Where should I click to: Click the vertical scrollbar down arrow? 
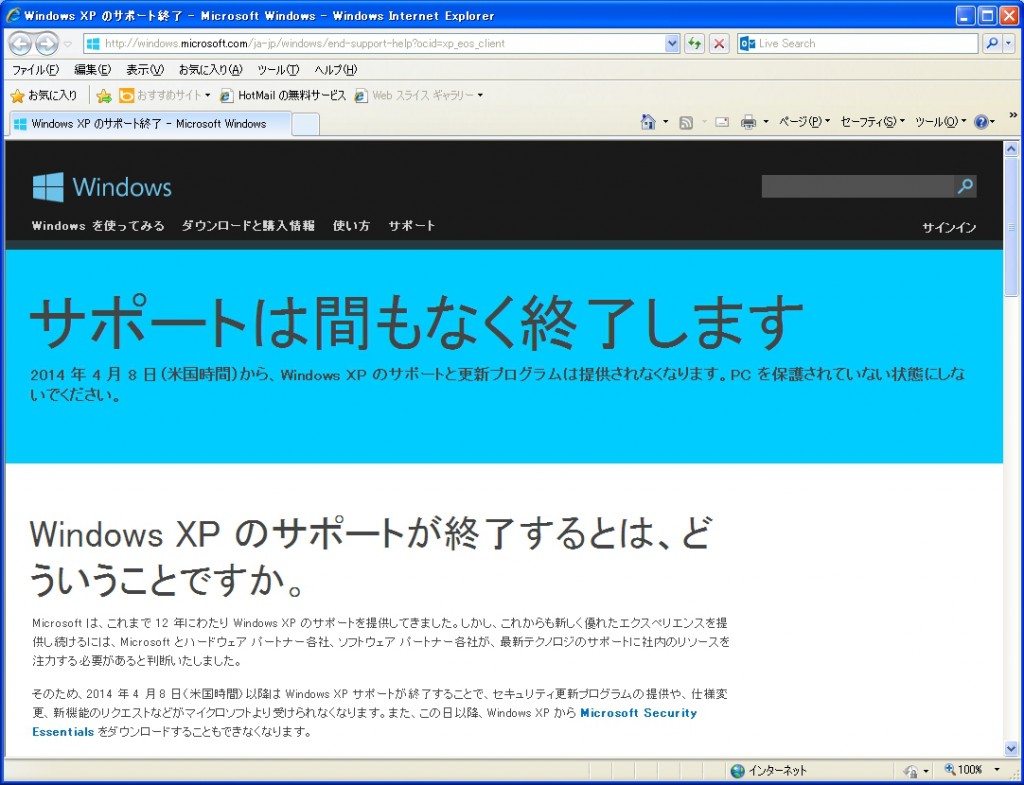1011,748
